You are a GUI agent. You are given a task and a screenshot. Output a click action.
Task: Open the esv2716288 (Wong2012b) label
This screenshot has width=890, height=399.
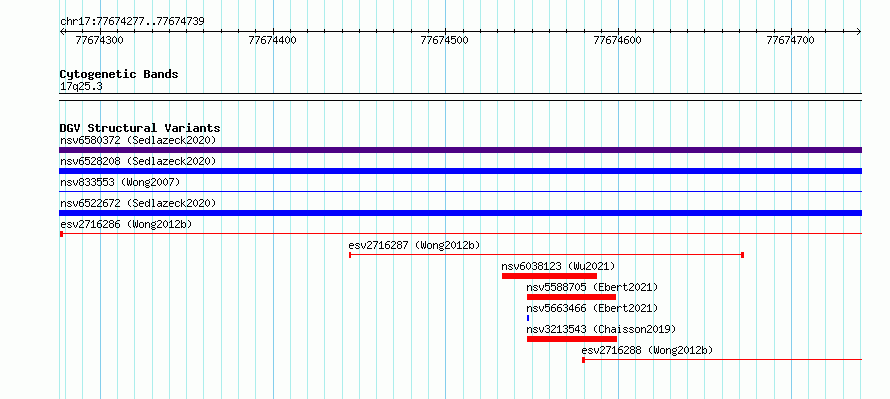[647, 350]
